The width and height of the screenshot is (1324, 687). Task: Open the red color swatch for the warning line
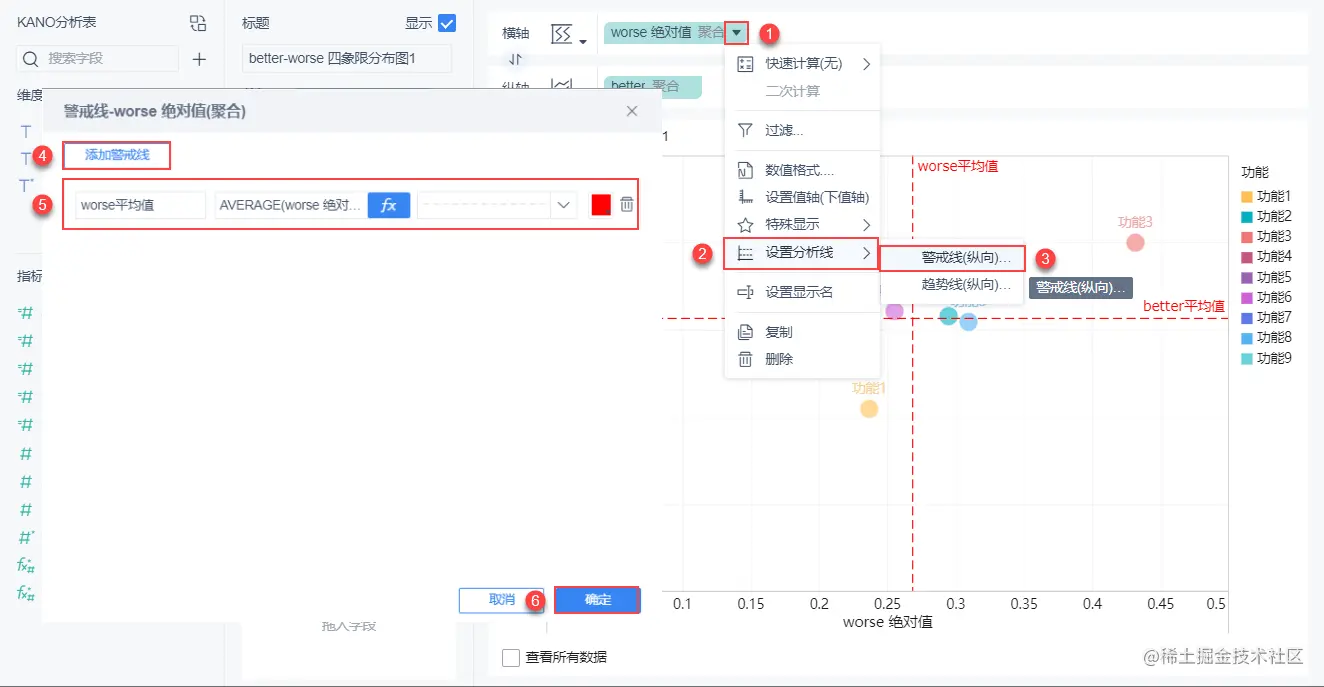[x=600, y=204]
